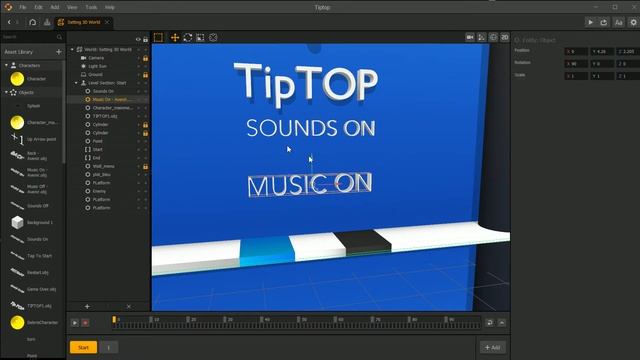Toggle the 2D view button
This screenshot has width=640, height=360.
point(505,38)
